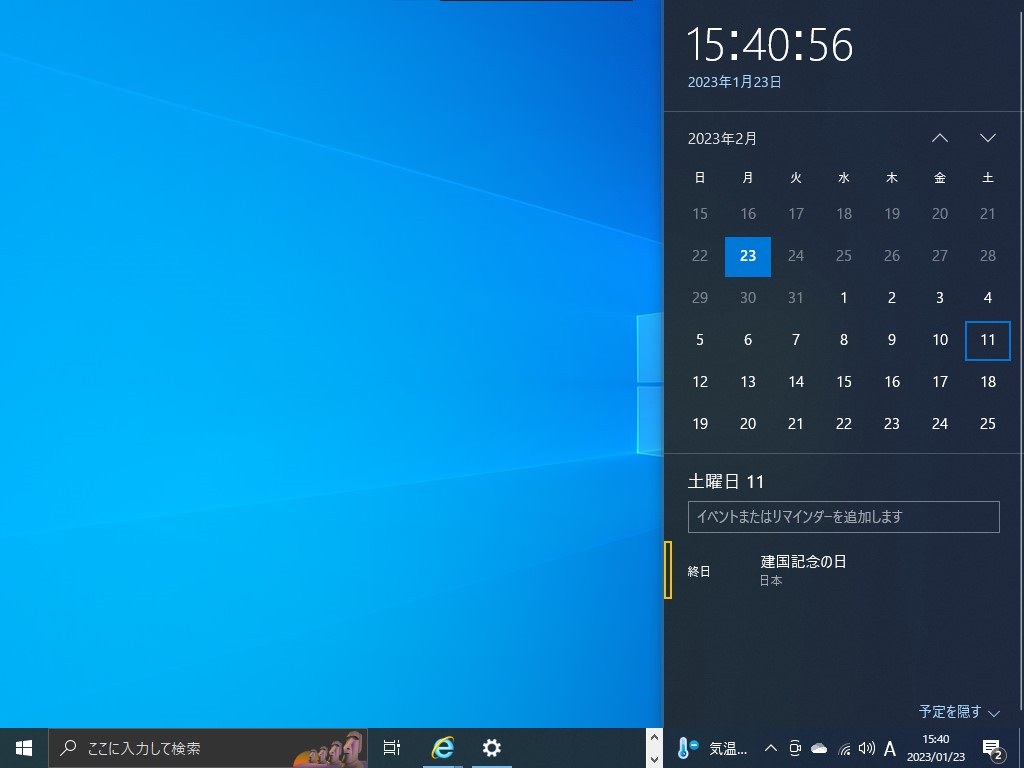
Task: Select March 4 in the calendar grid
Action: (987, 297)
